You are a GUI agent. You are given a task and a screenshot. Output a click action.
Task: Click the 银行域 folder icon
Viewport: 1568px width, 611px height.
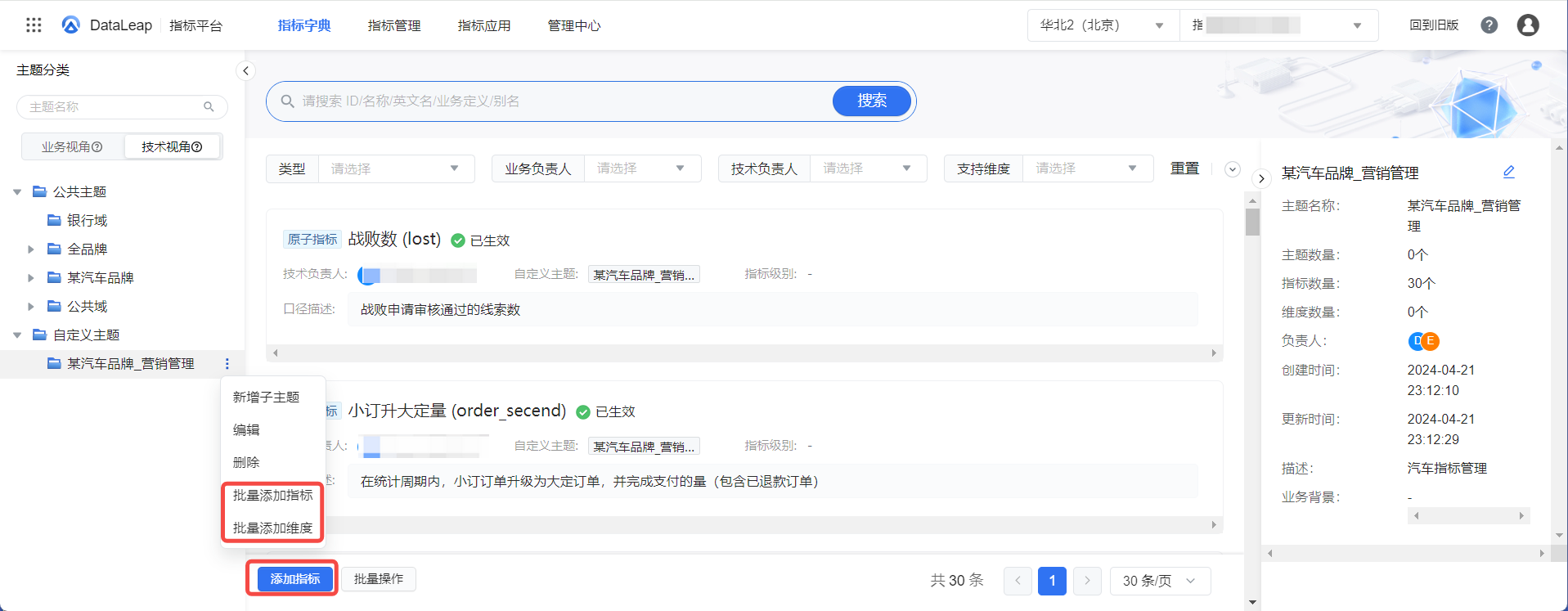pos(54,220)
